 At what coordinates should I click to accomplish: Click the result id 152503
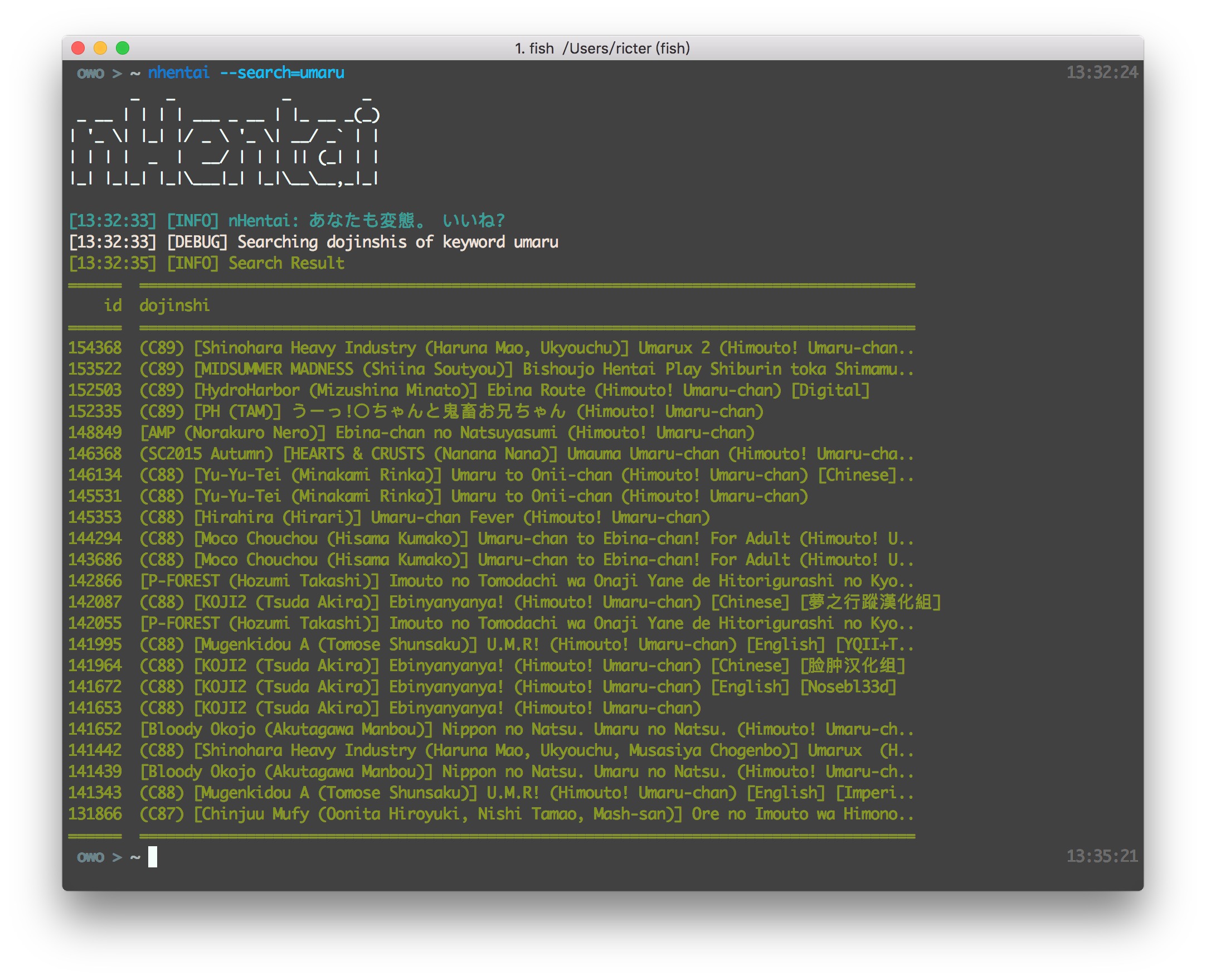(95, 390)
